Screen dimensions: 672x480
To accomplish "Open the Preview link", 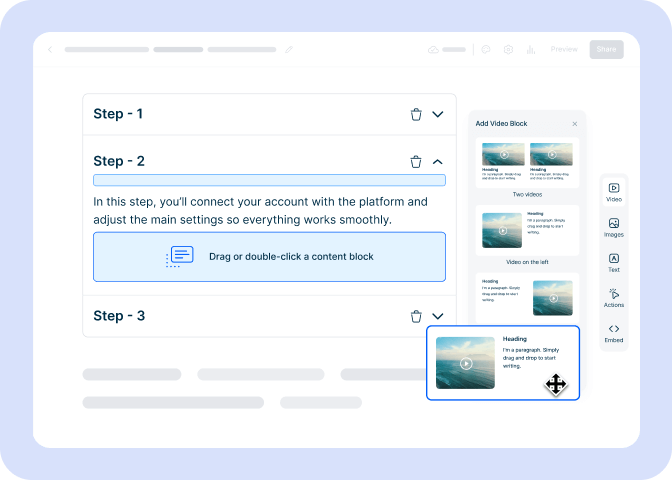I will [564, 49].
